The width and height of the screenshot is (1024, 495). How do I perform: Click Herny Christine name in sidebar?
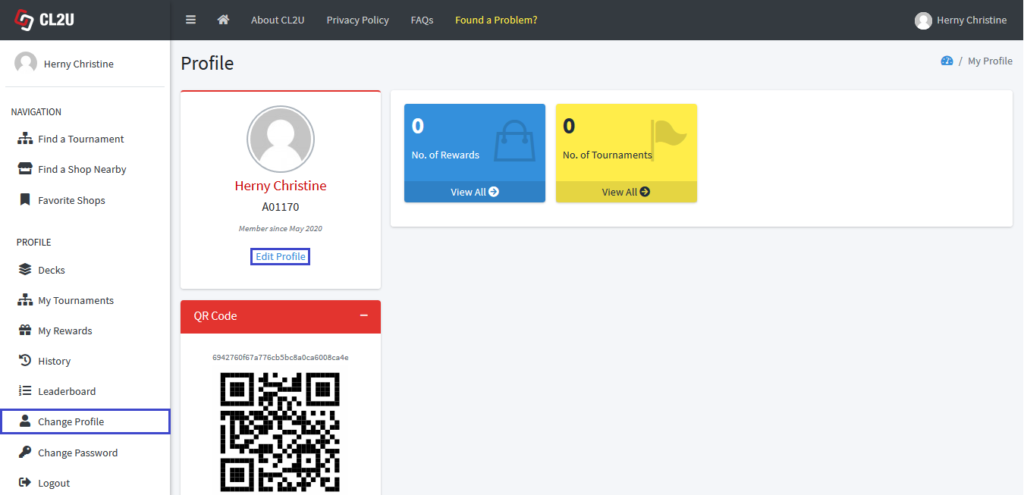[79, 64]
